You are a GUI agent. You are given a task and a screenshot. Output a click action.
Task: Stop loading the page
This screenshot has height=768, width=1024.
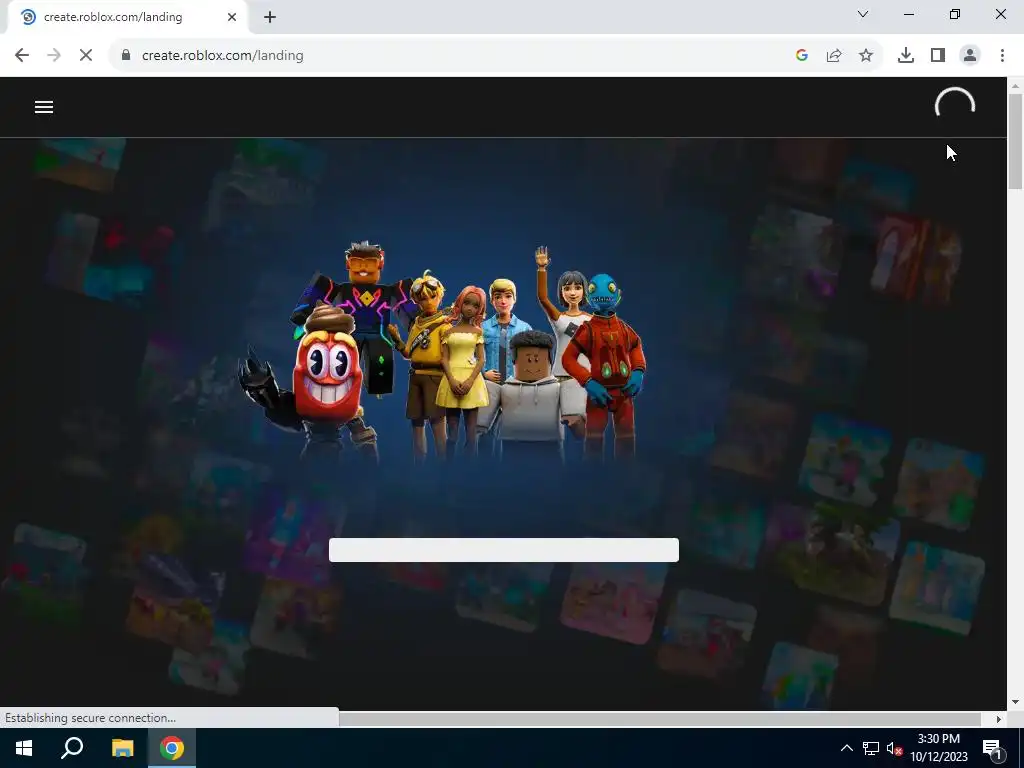click(86, 56)
